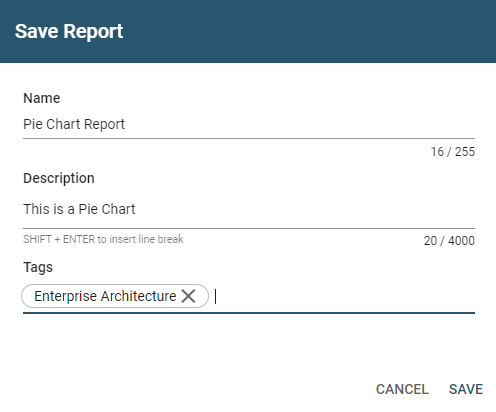The height and width of the screenshot is (412, 496).
Task: Click the Tags field label
Action: (38, 267)
